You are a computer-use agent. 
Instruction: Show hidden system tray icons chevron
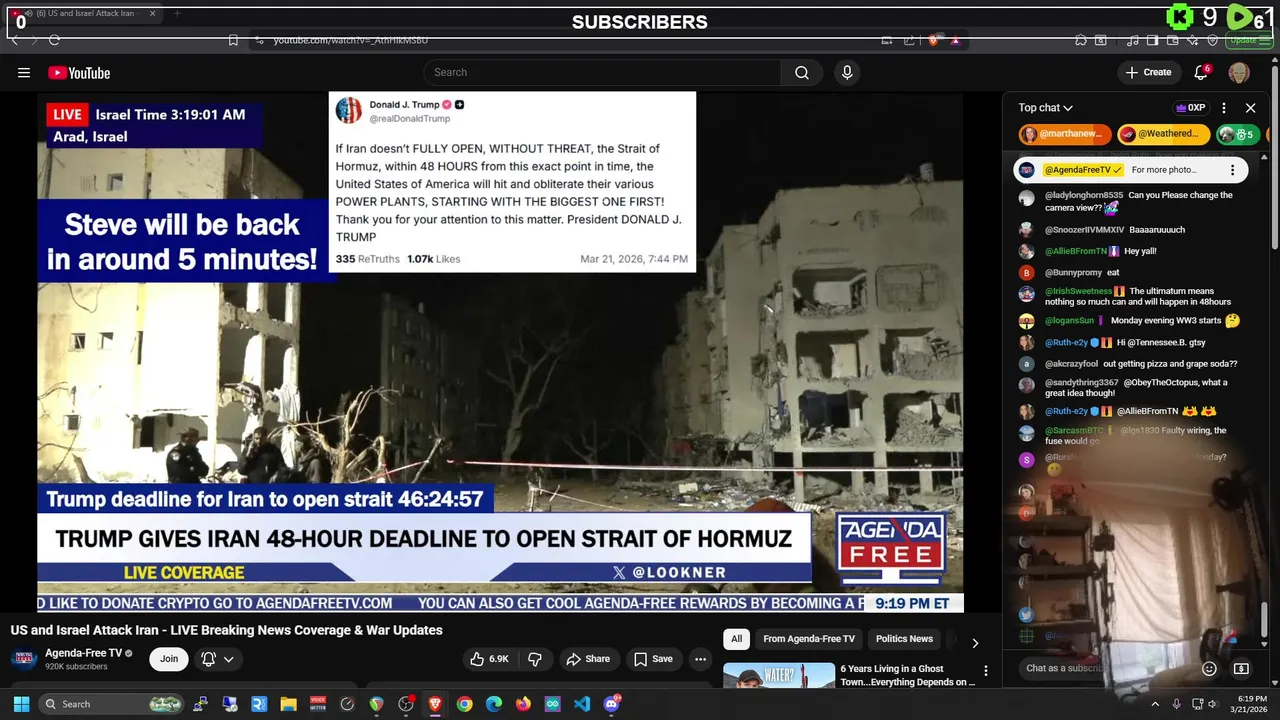(1154, 704)
